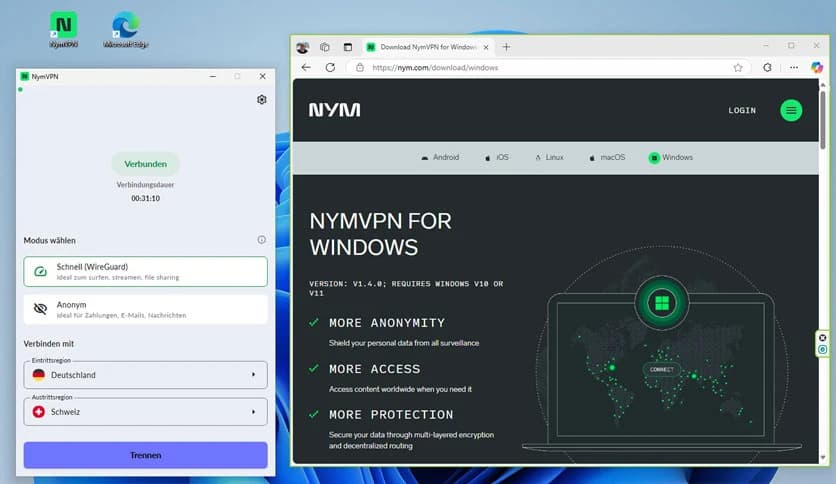Select Anonym mode option
Image resolution: width=836 pixels, height=484 pixels.
click(x=146, y=309)
